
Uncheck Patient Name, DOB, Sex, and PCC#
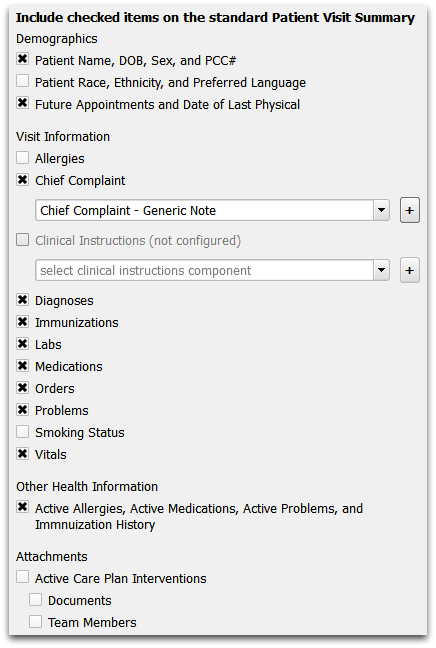tap(23, 59)
